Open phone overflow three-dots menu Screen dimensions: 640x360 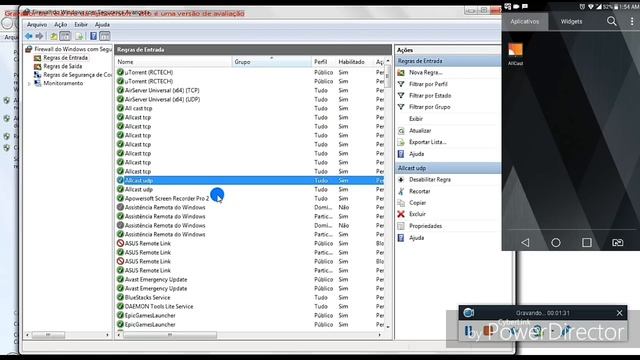tap(632, 21)
